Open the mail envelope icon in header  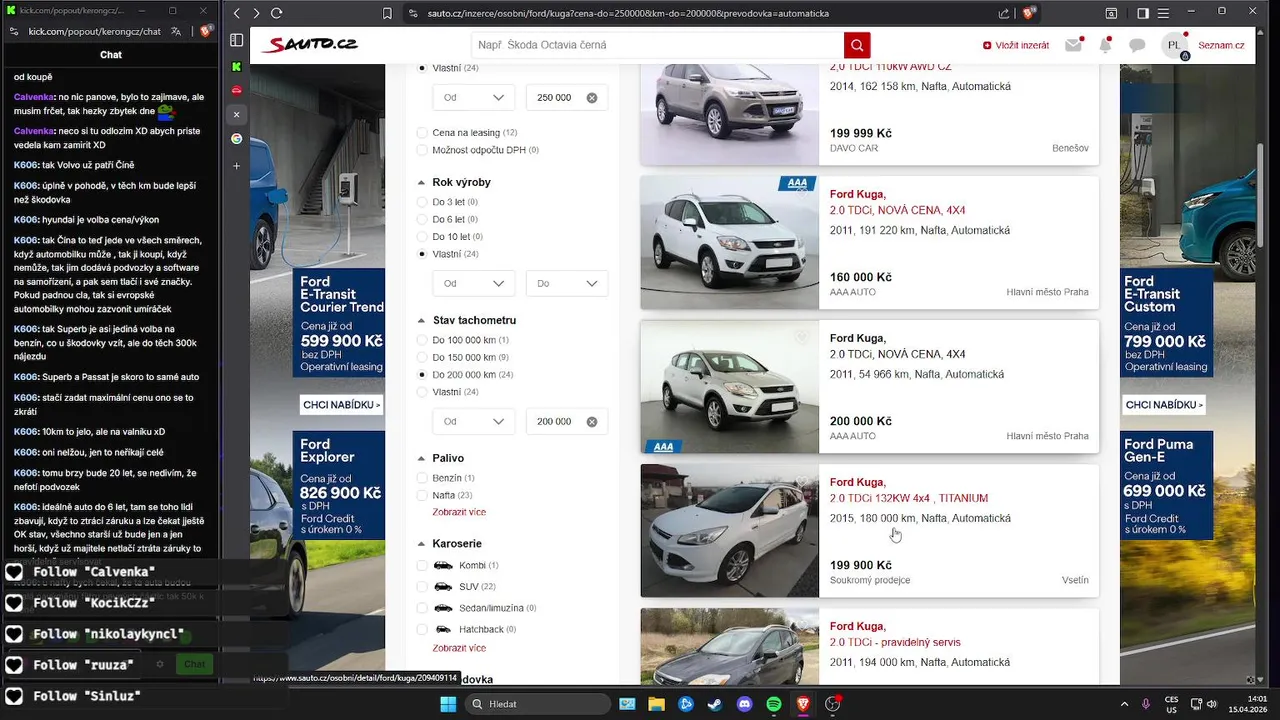(1074, 45)
